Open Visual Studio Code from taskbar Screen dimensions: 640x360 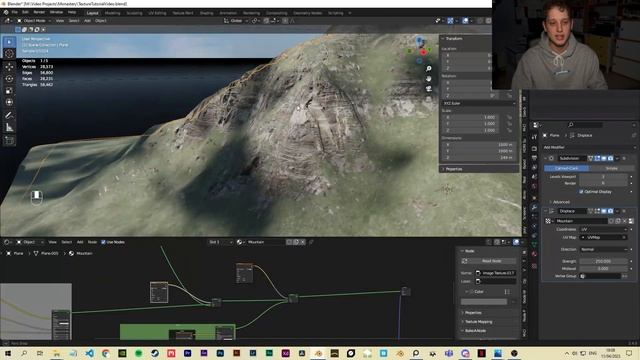(x=89, y=353)
